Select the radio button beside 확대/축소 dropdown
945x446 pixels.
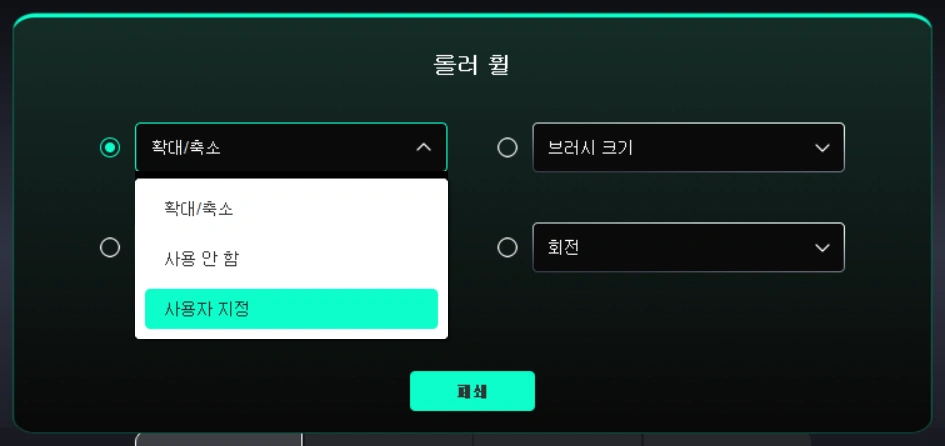(110, 148)
